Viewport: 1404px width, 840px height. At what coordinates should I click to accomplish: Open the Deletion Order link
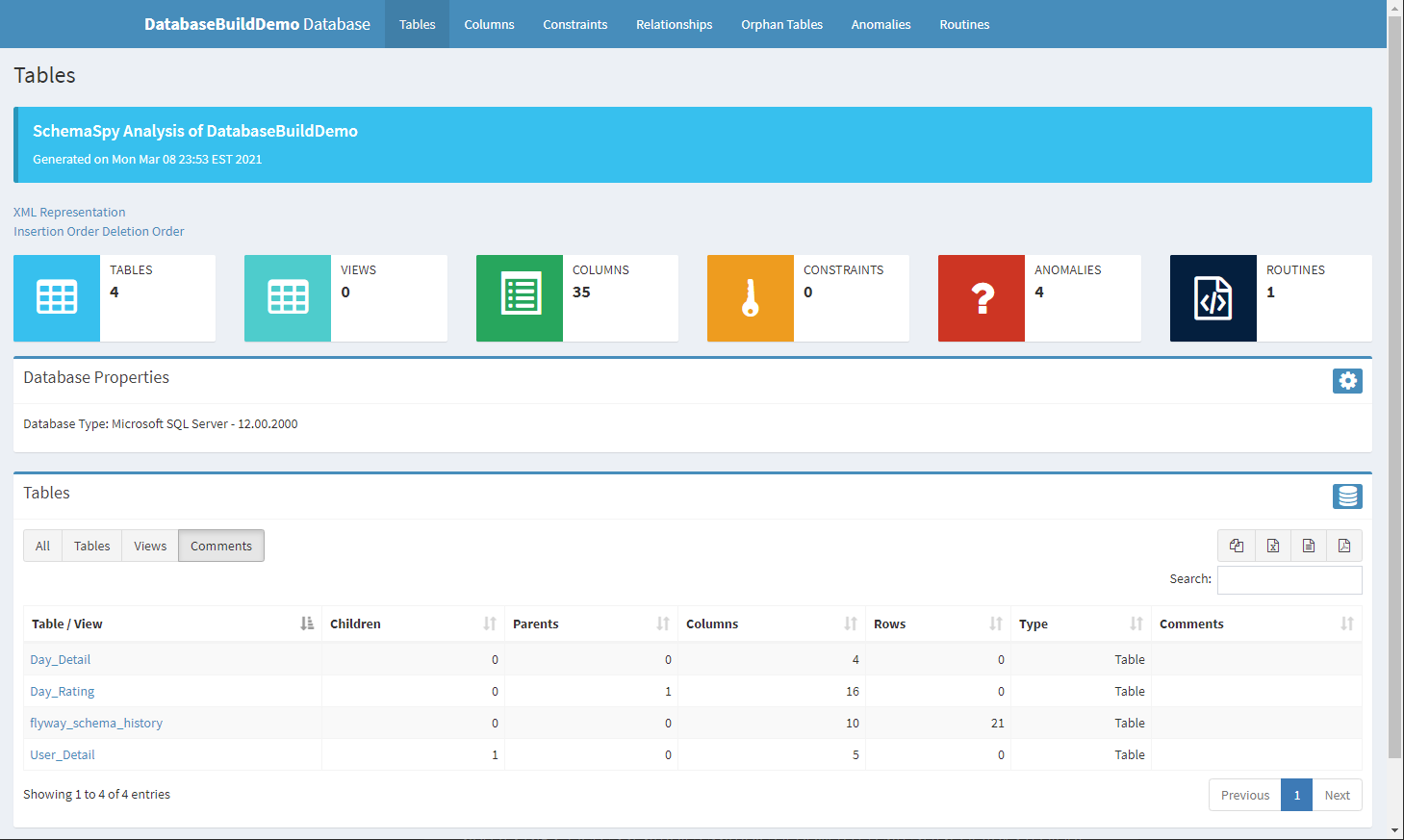click(143, 231)
